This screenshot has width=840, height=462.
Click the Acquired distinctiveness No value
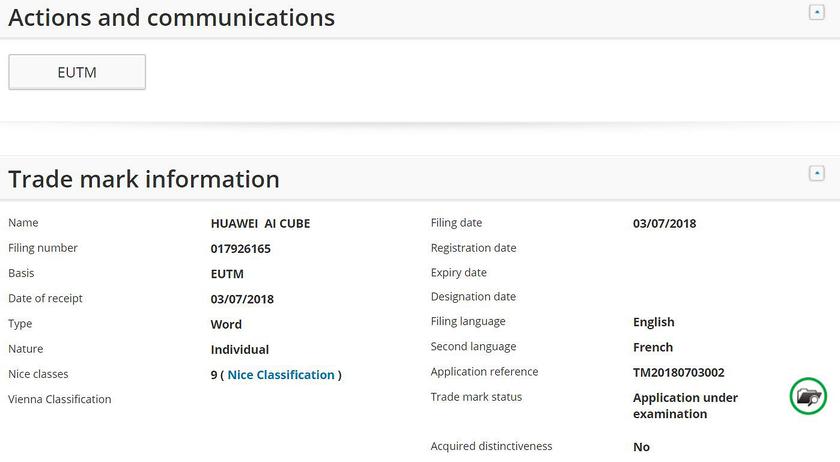click(x=641, y=447)
